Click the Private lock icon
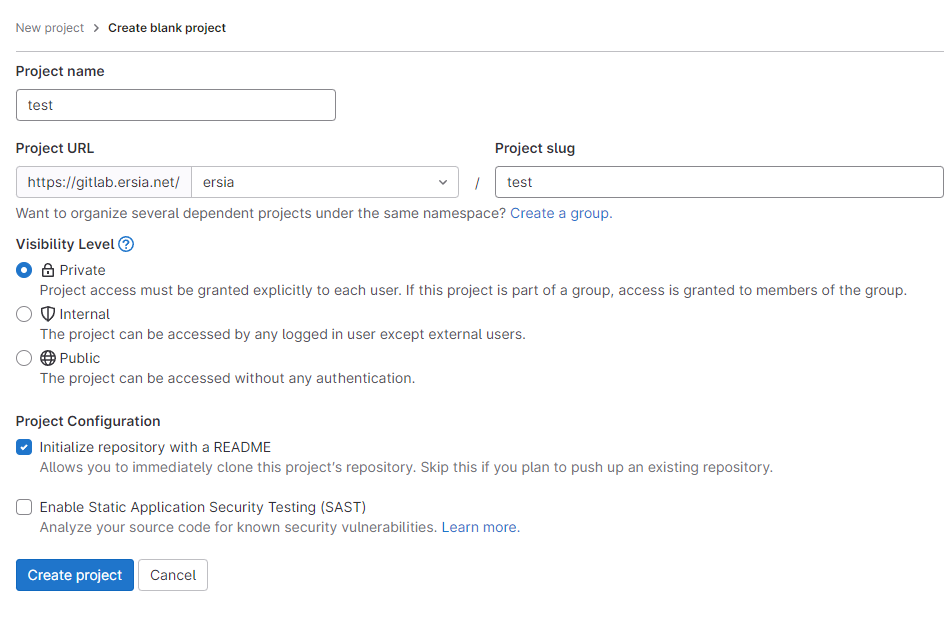This screenshot has height=619, width=951. (x=48, y=270)
